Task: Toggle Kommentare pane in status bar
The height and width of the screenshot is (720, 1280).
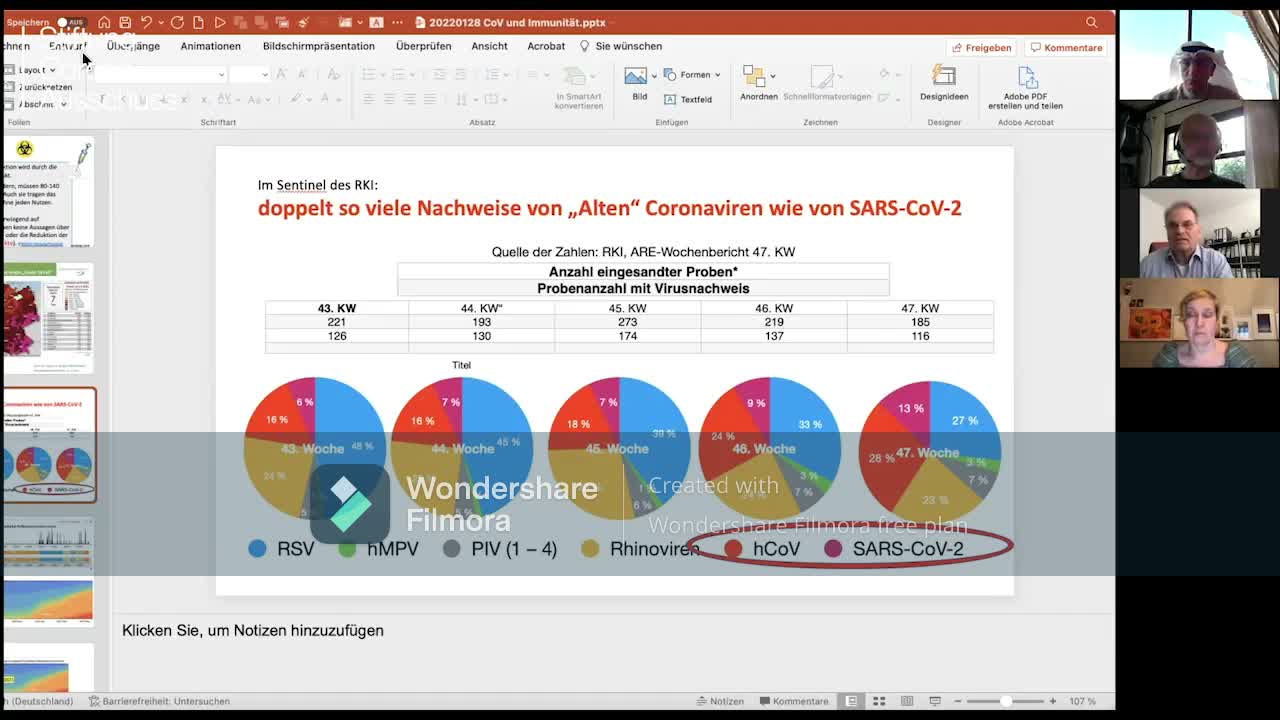Action: pyautogui.click(x=794, y=701)
